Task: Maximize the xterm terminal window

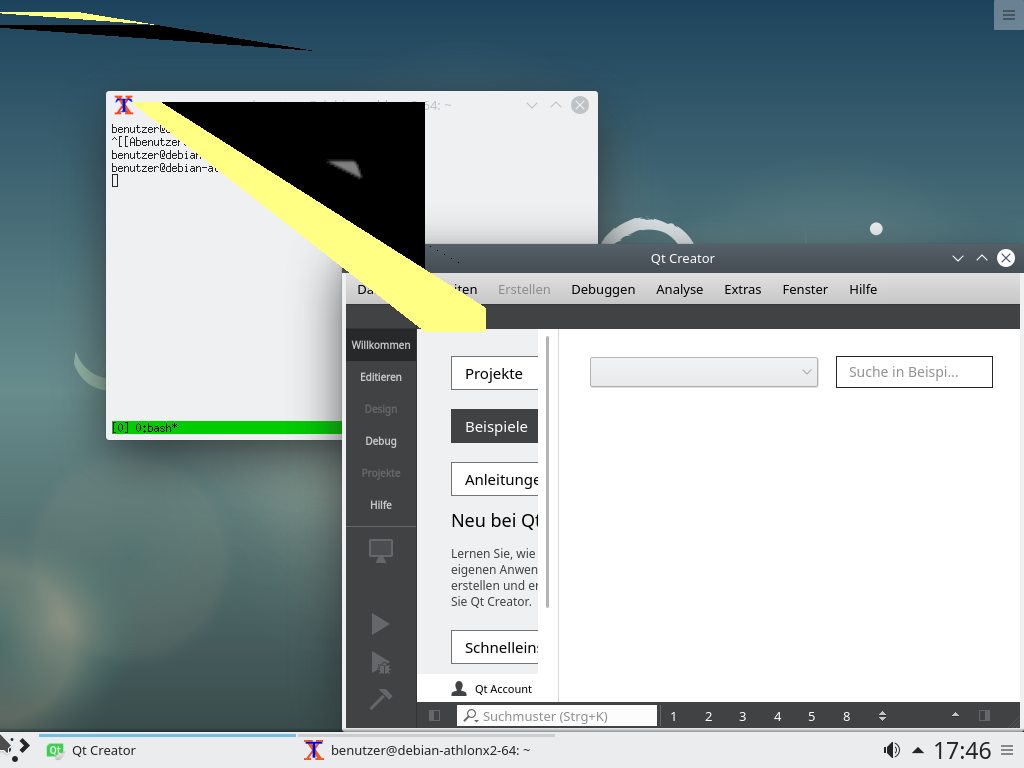Action: (x=556, y=105)
